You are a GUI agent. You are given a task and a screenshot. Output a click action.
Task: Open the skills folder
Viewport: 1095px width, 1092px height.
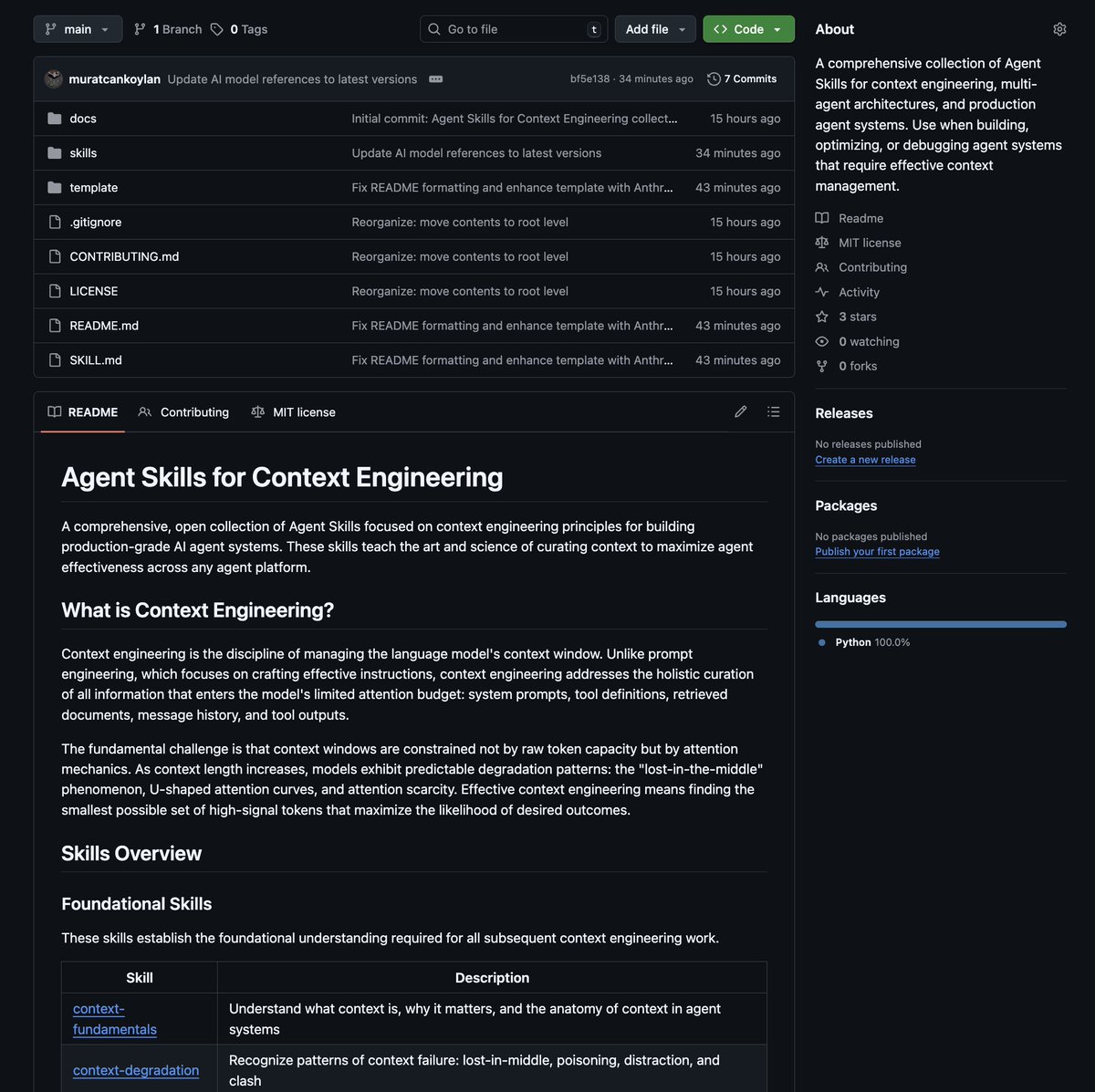(83, 153)
